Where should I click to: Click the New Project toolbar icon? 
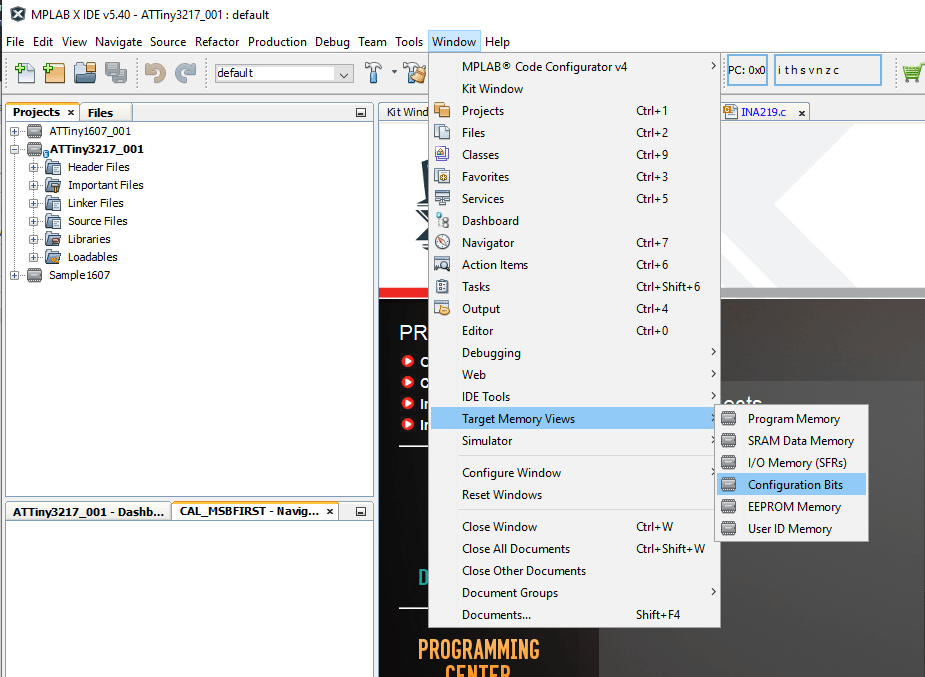click(54, 73)
